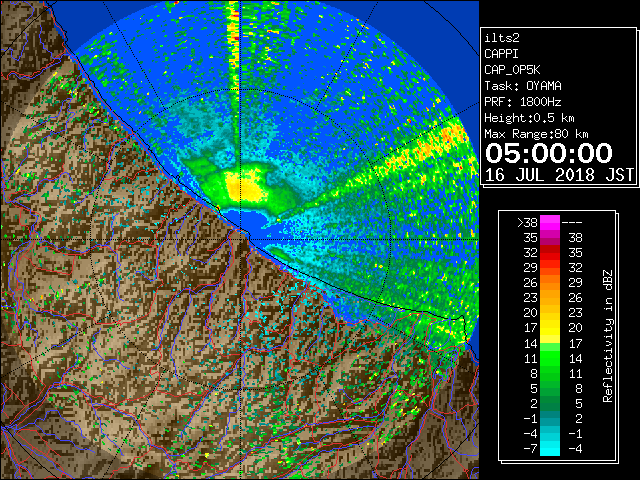The height and width of the screenshot is (480, 640).
Task: Click the red color band of the legend
Action: click(549, 253)
